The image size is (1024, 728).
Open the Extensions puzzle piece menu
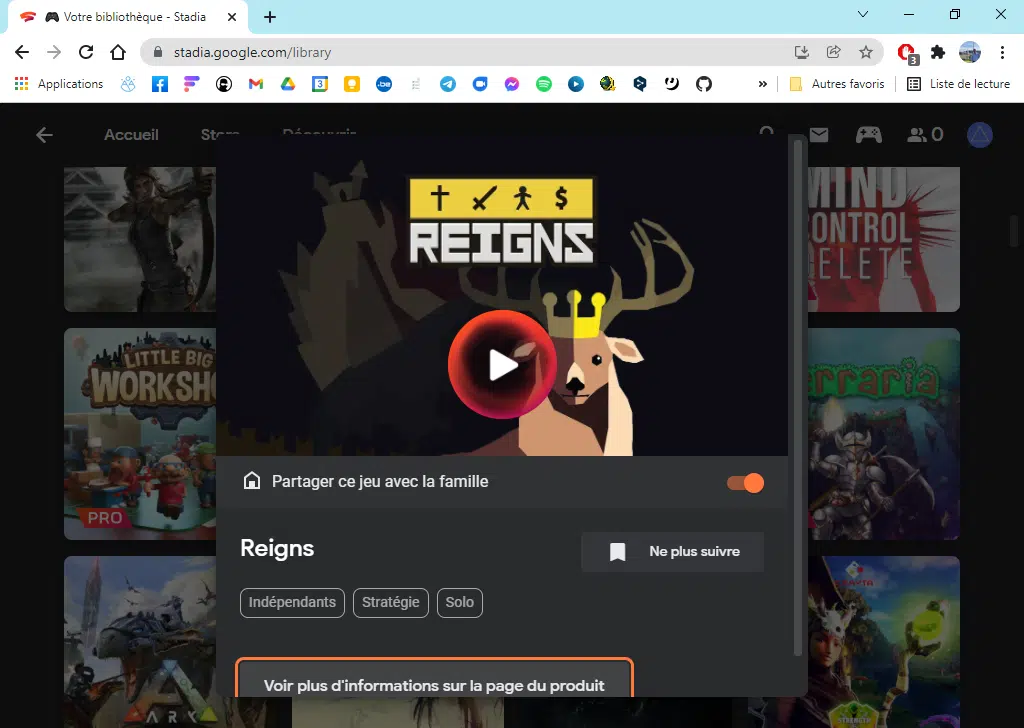click(938, 52)
